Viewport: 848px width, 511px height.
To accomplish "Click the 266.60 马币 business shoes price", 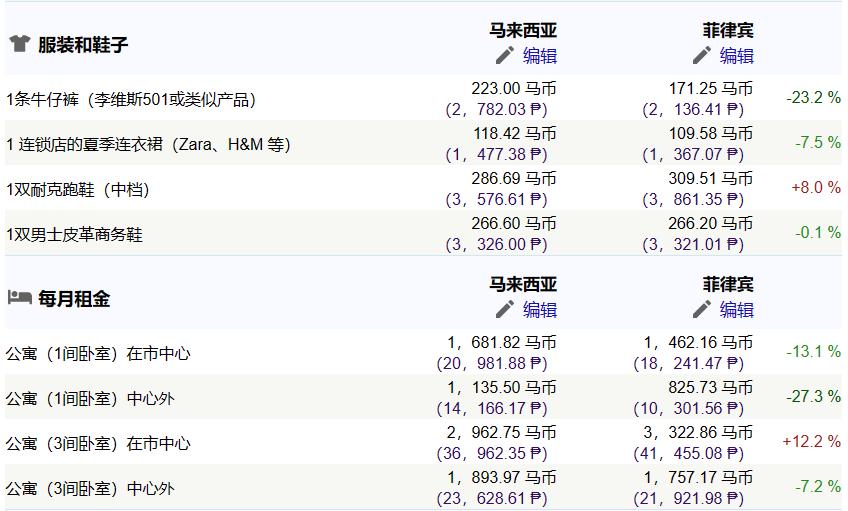I will pos(514,223).
